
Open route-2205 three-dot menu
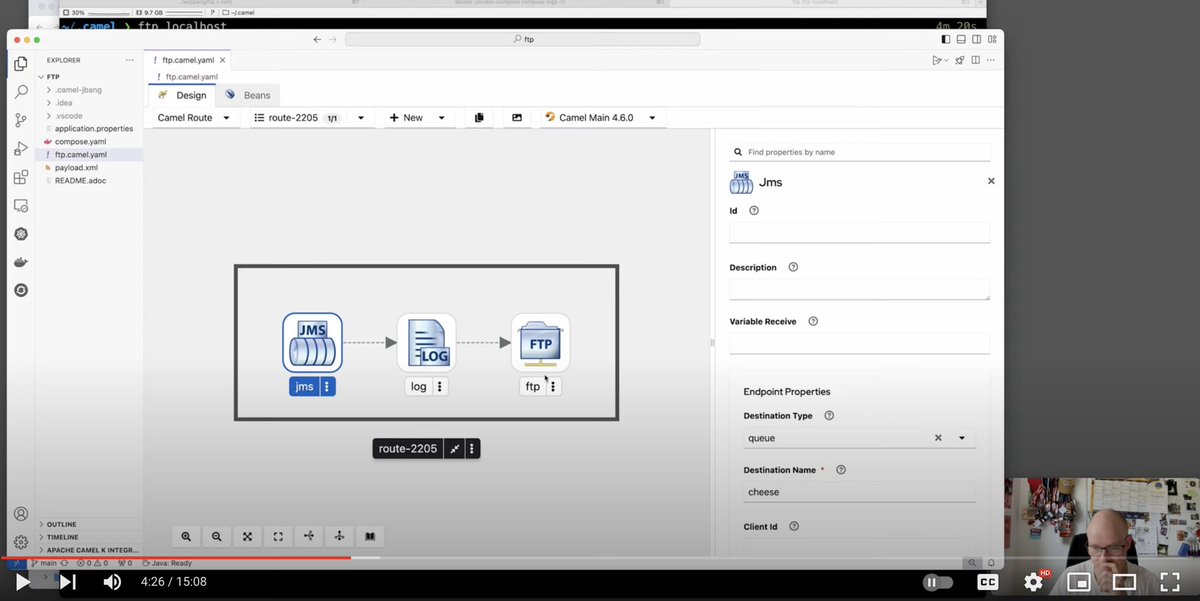click(x=472, y=449)
